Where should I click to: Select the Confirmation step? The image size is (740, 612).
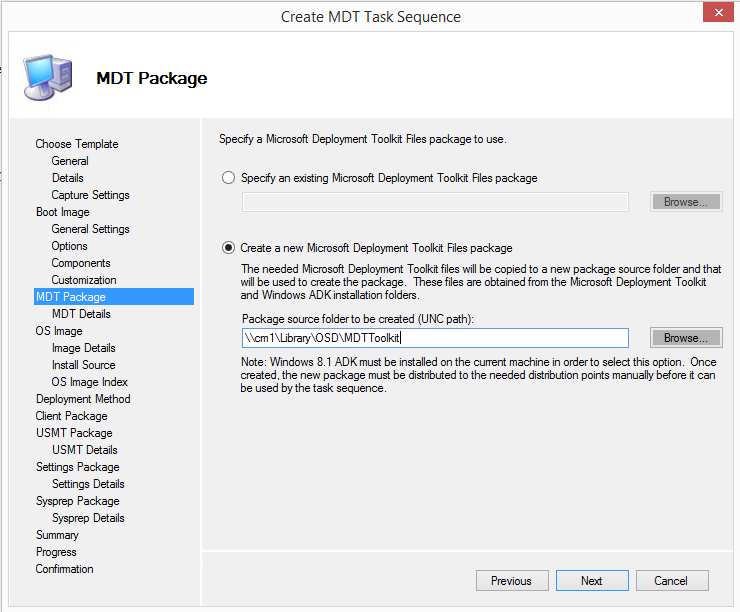coord(65,569)
